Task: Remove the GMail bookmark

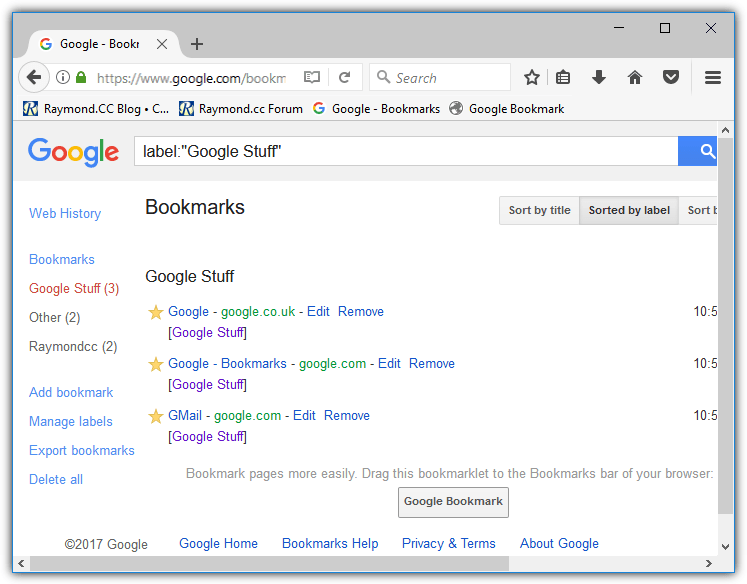Action: click(347, 415)
